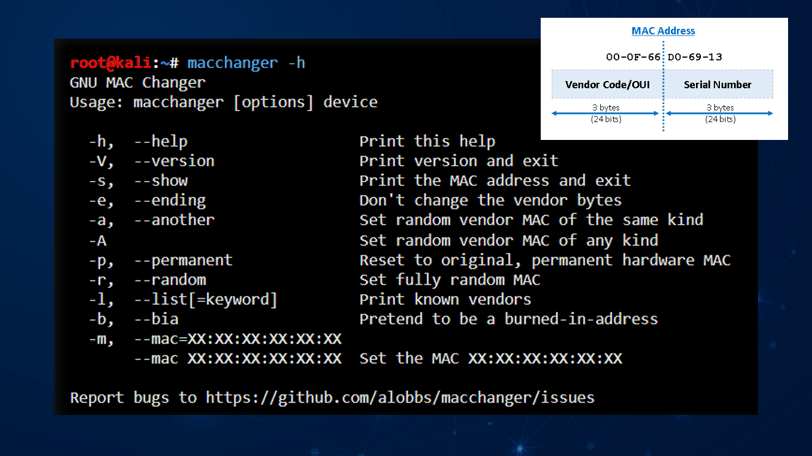Click the Vendor Code/OUI box
Image resolution: width=812 pixels, height=456 pixels.
pos(606,85)
